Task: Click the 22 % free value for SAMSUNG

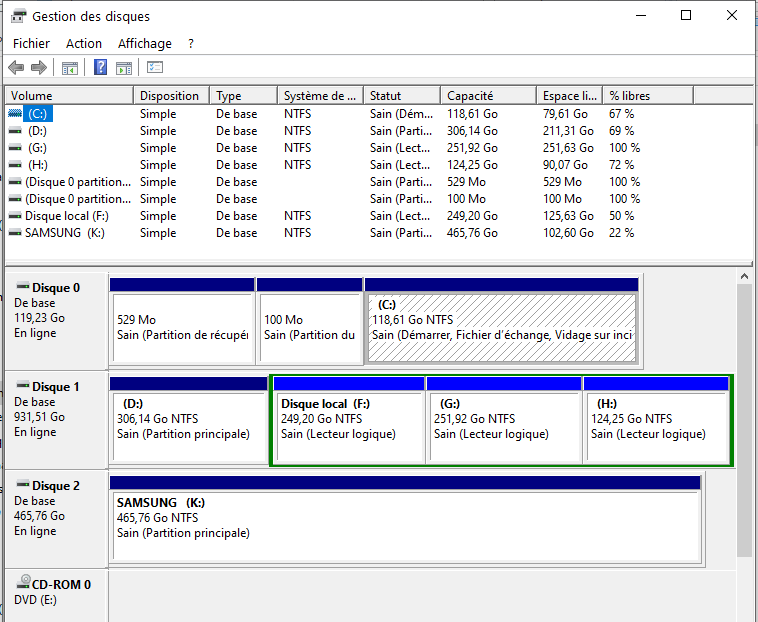Action: tap(621, 233)
